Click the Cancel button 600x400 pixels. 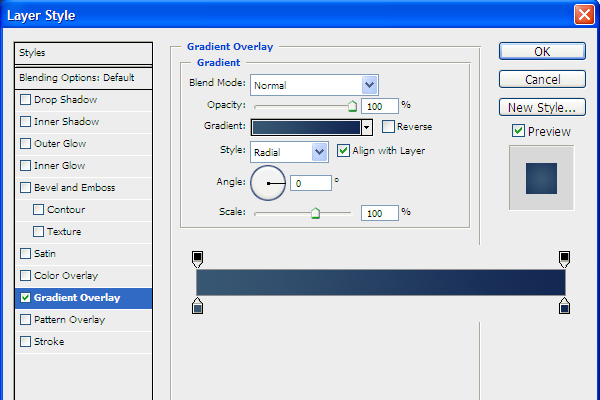click(x=542, y=79)
